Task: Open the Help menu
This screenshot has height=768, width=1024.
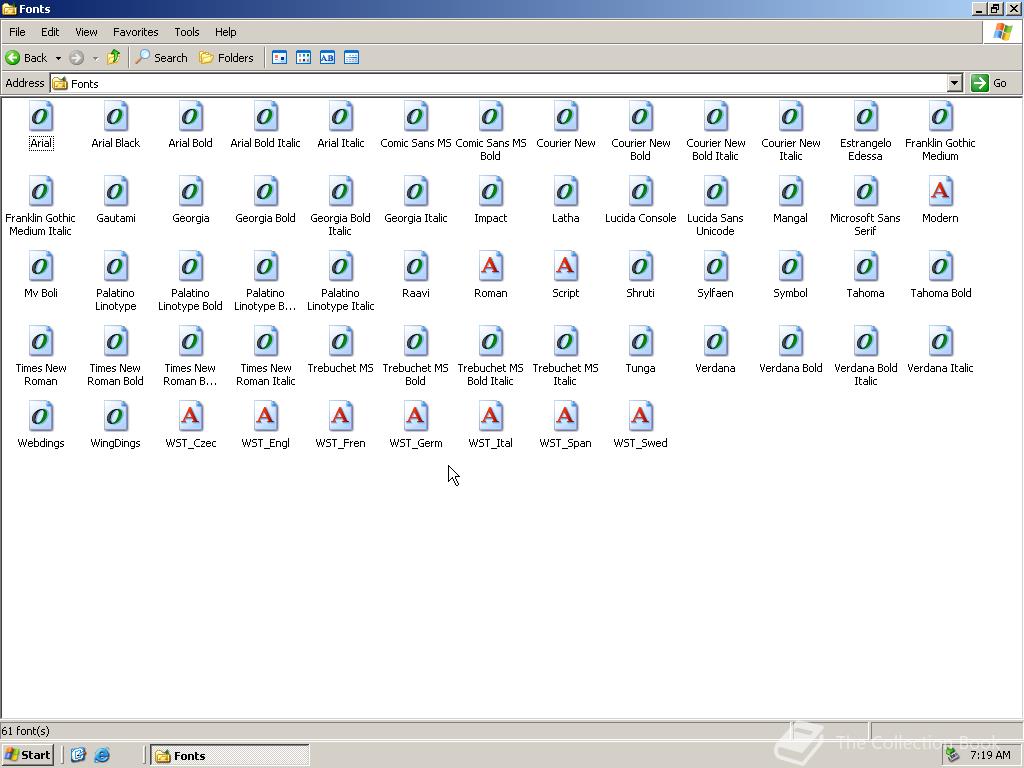Action: pos(226,32)
